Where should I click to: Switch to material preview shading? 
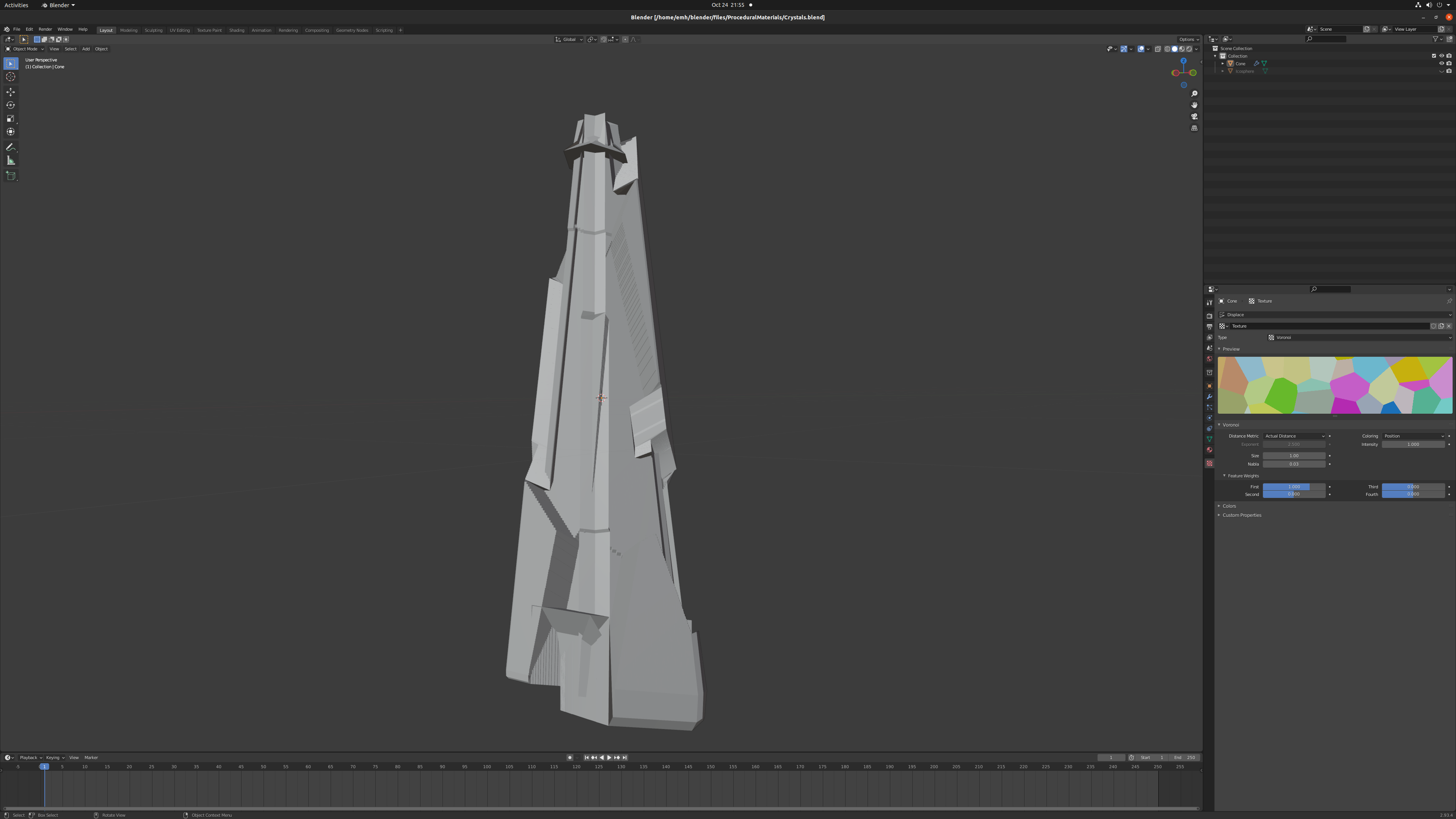pos(1182,49)
